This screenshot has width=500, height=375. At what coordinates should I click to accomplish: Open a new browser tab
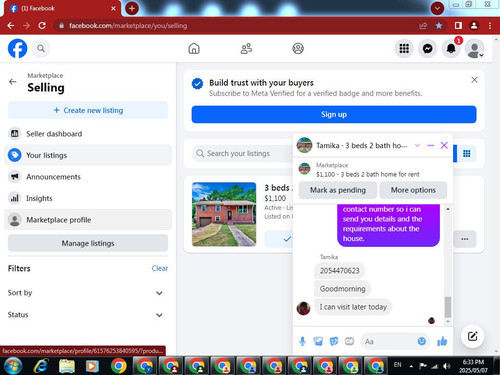[132, 8]
